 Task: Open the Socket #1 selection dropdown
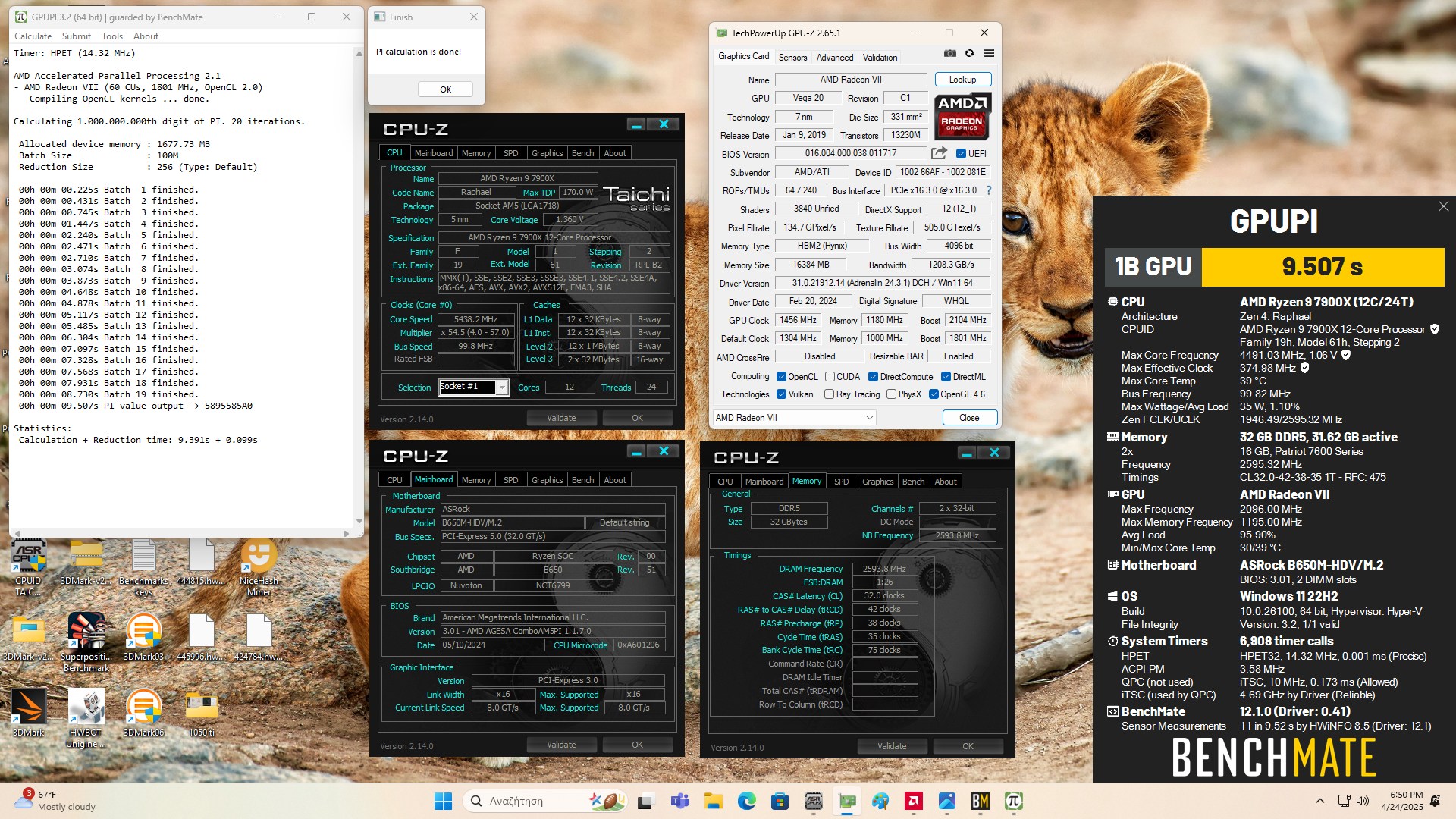coord(474,387)
